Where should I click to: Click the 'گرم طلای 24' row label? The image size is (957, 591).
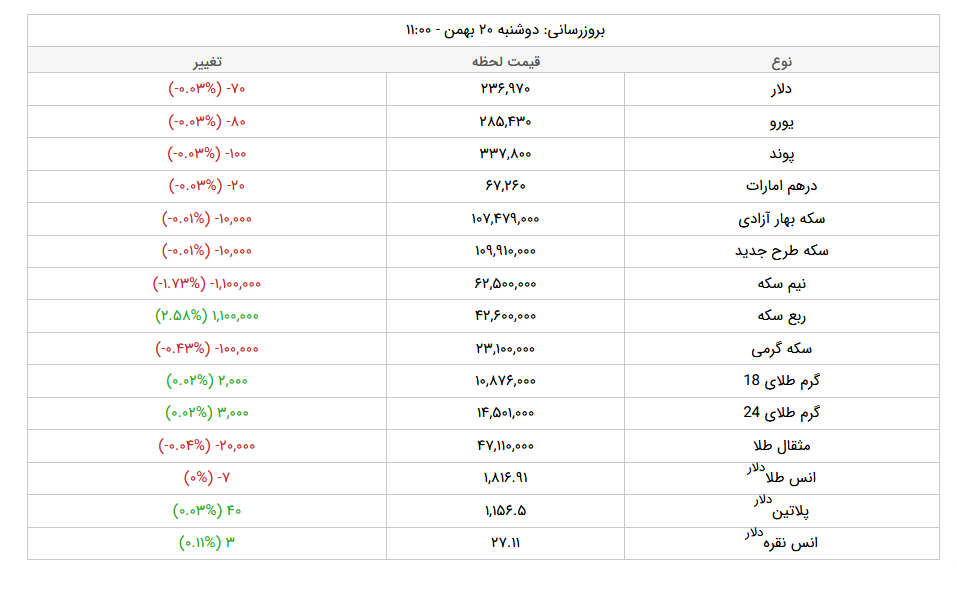[x=781, y=413]
